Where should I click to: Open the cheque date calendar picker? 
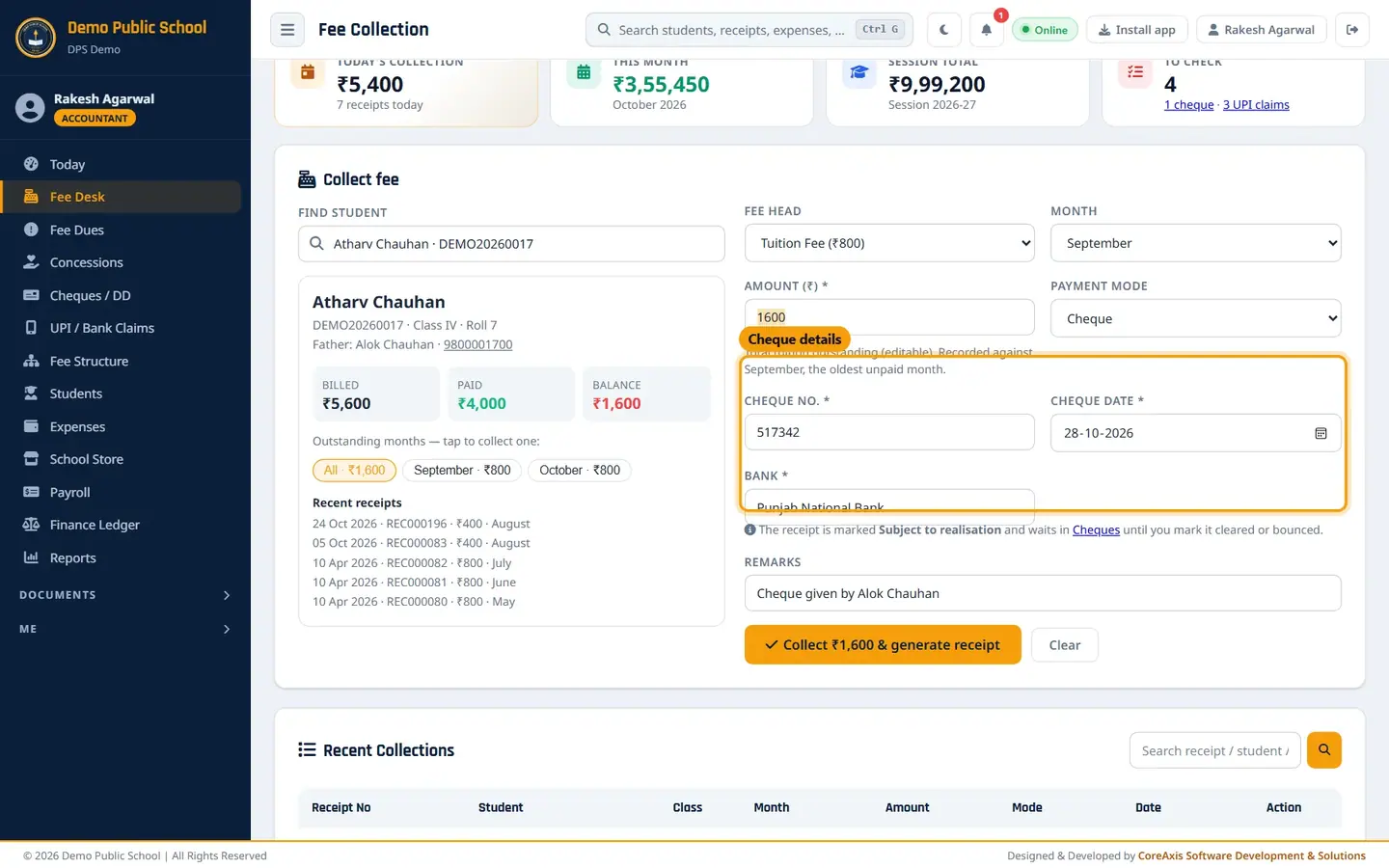(x=1321, y=433)
